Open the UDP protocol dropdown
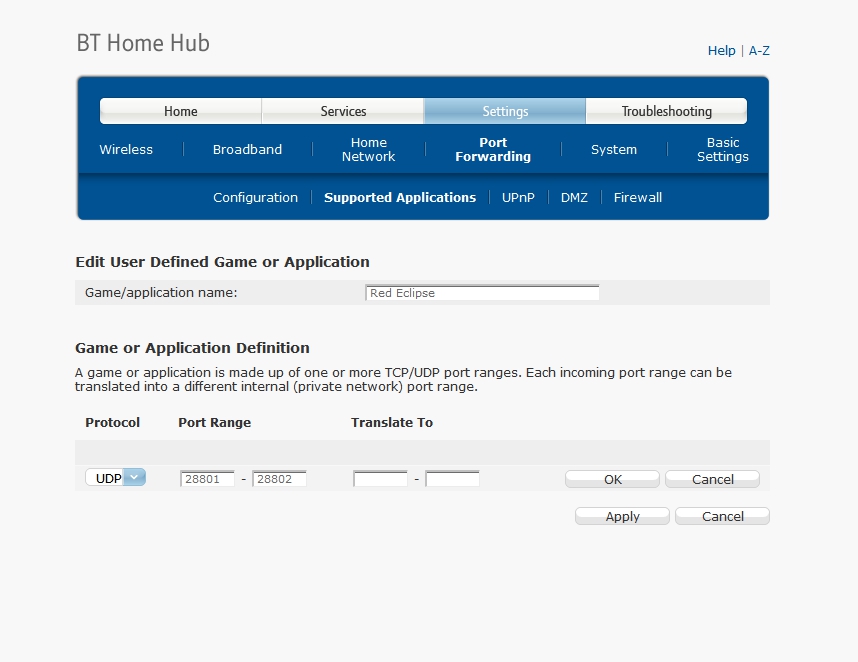 (115, 478)
